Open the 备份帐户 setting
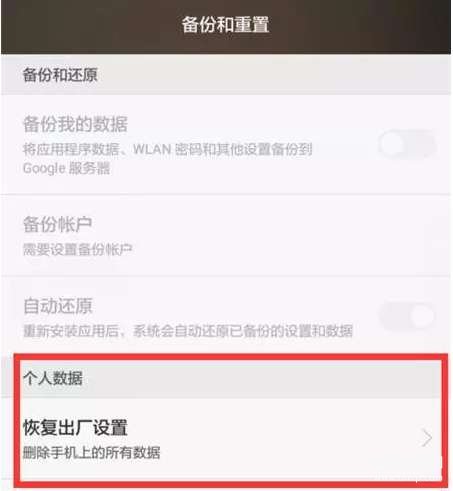The width and height of the screenshot is (453, 491). click(x=226, y=235)
